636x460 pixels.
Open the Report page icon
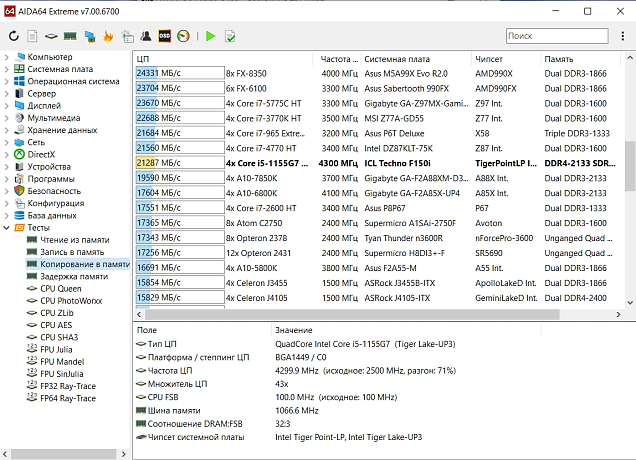pos(33,36)
